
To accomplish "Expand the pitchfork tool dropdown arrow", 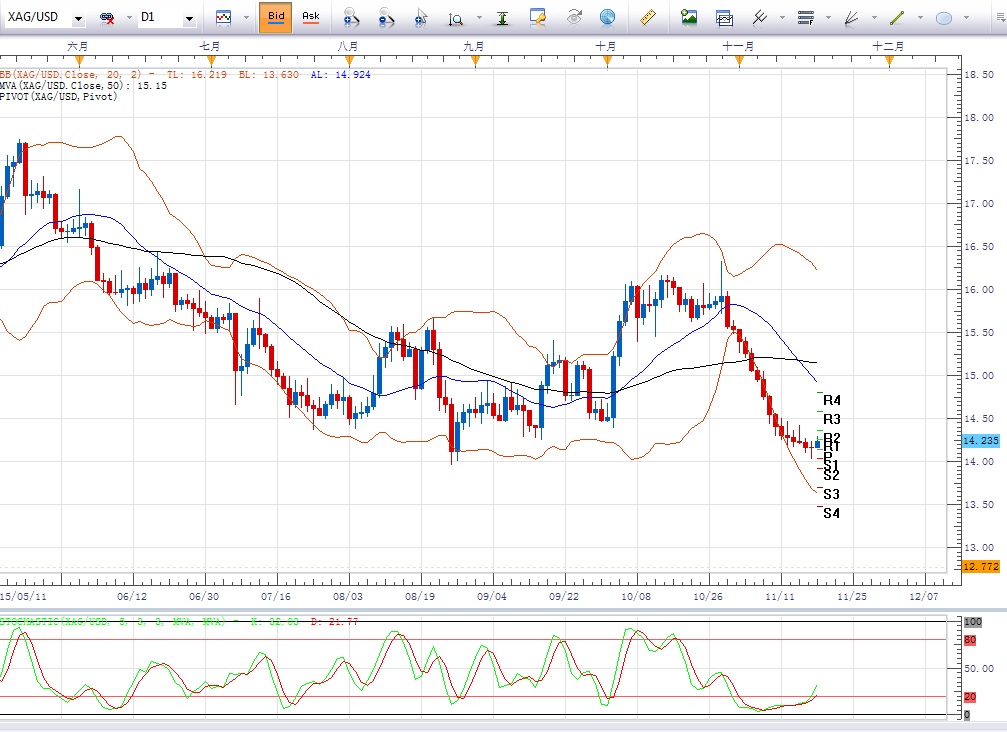I will (782, 18).
